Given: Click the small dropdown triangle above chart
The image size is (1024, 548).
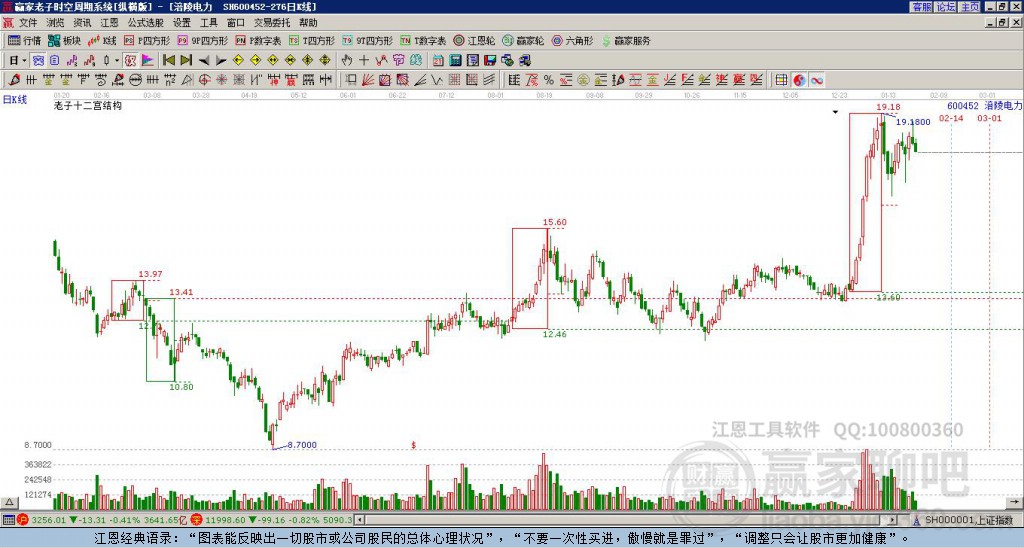Looking at the screenshot, I should [835, 112].
